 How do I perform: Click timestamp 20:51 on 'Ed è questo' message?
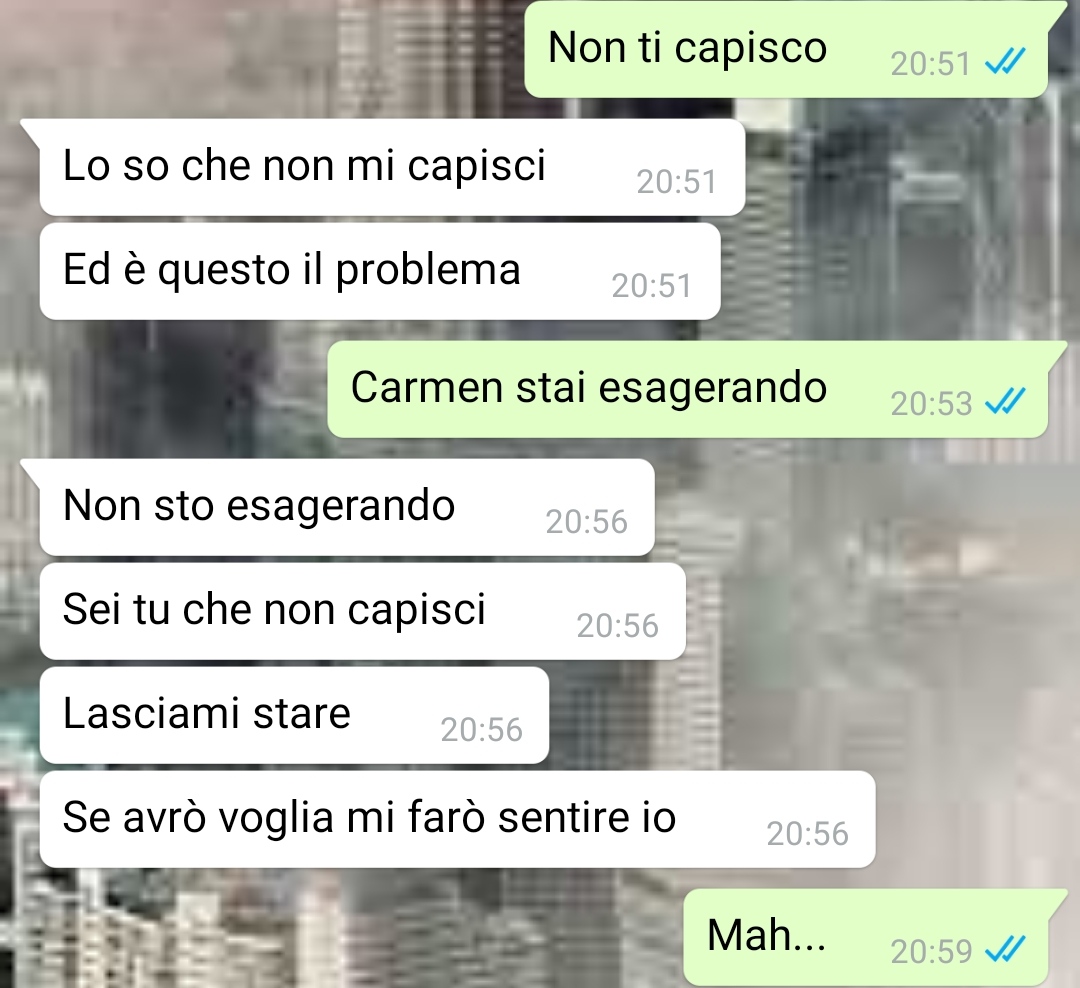[652, 286]
